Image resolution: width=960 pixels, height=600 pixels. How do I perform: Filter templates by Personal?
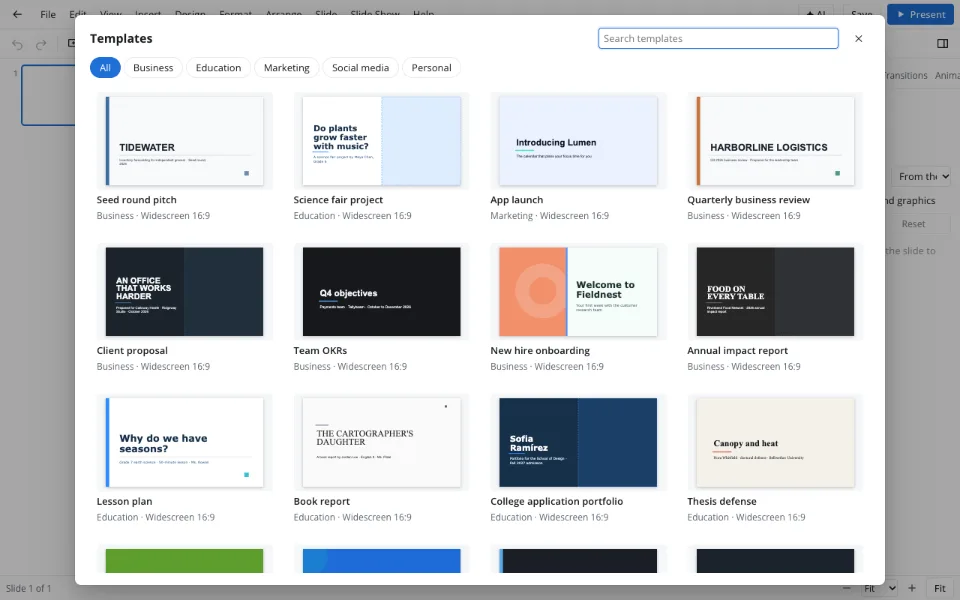(431, 67)
